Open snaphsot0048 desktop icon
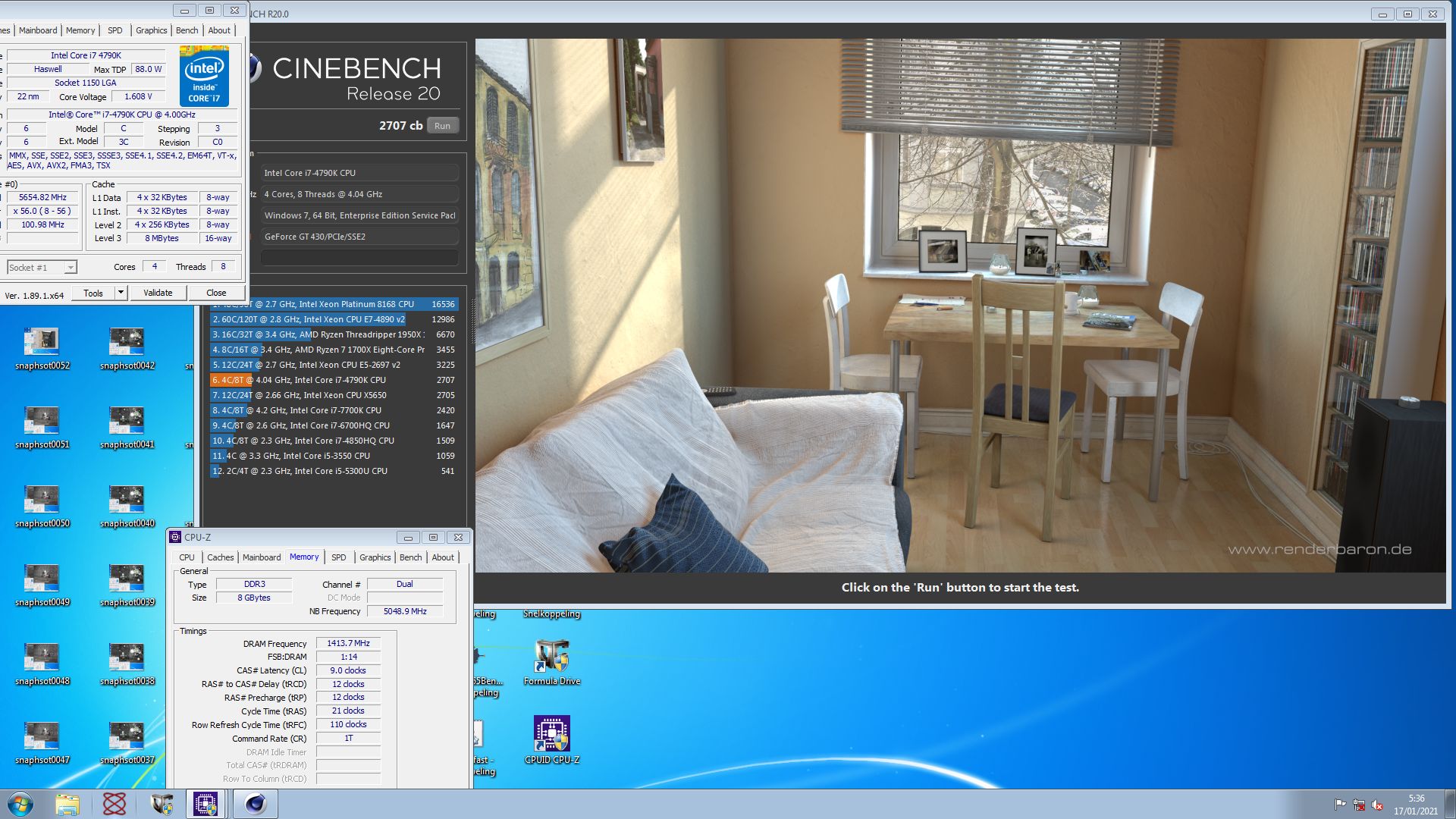Viewport: 1456px width, 819px height. [x=42, y=664]
